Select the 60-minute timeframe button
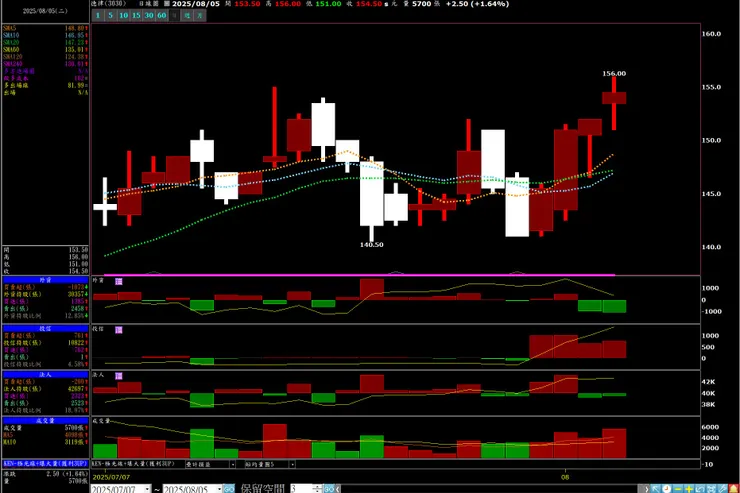The height and width of the screenshot is (493, 740). coord(161,16)
